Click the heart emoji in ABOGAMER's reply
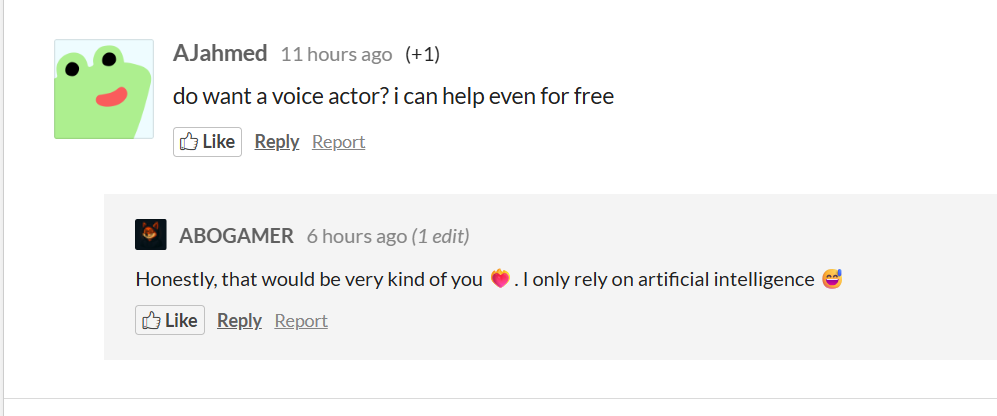 click(x=500, y=279)
